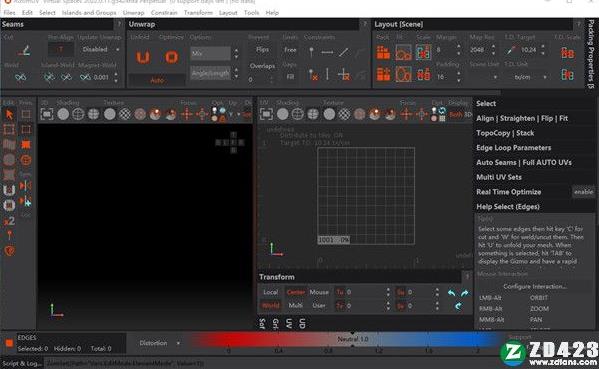Viewport: 599px width, 369px height.
Task: Toggle the Free limits option
Action: [290, 50]
